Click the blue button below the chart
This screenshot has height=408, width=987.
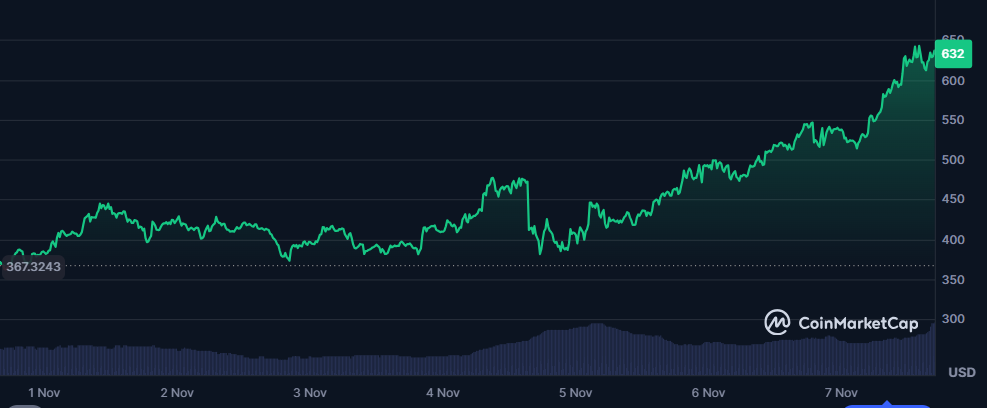[887, 405]
